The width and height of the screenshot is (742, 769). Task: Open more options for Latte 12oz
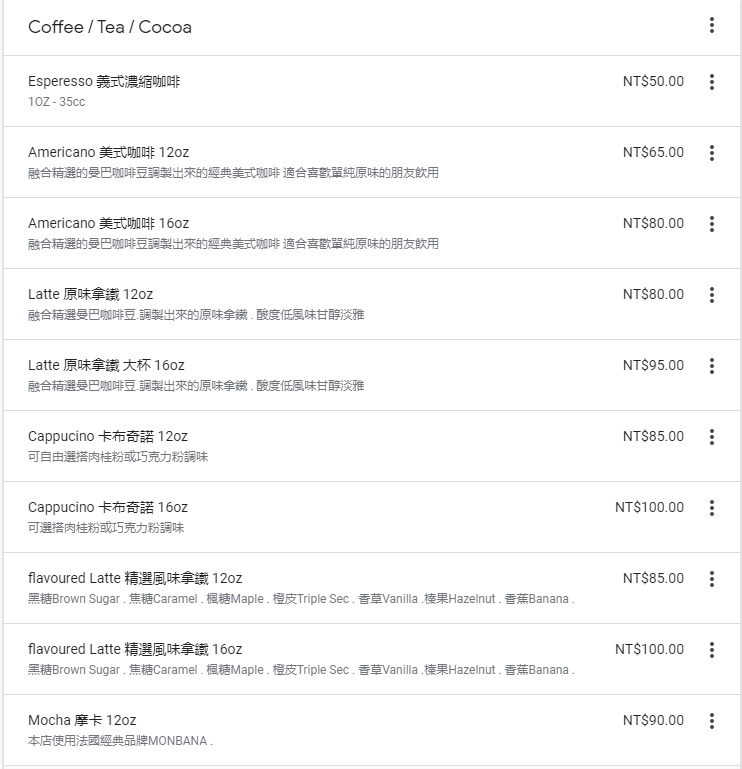click(711, 295)
